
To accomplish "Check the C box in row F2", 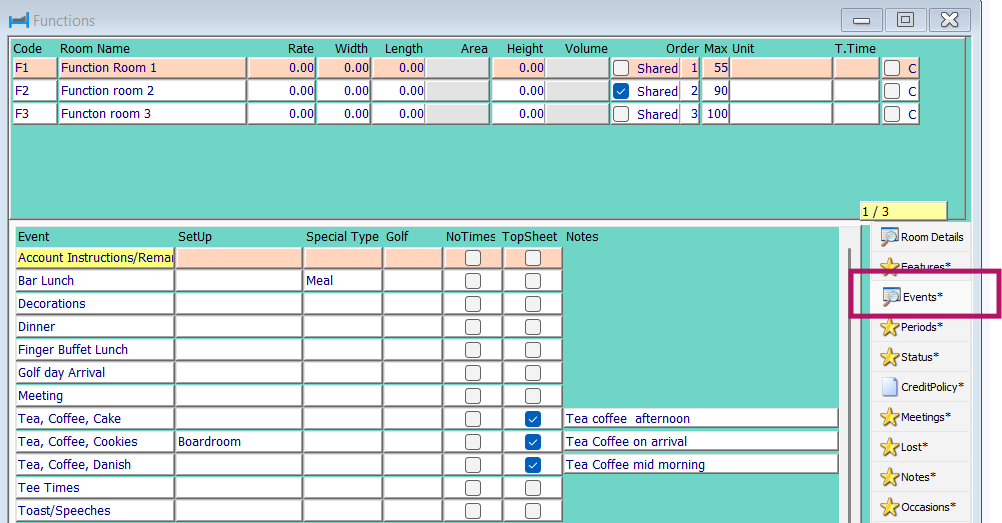I will [x=892, y=91].
